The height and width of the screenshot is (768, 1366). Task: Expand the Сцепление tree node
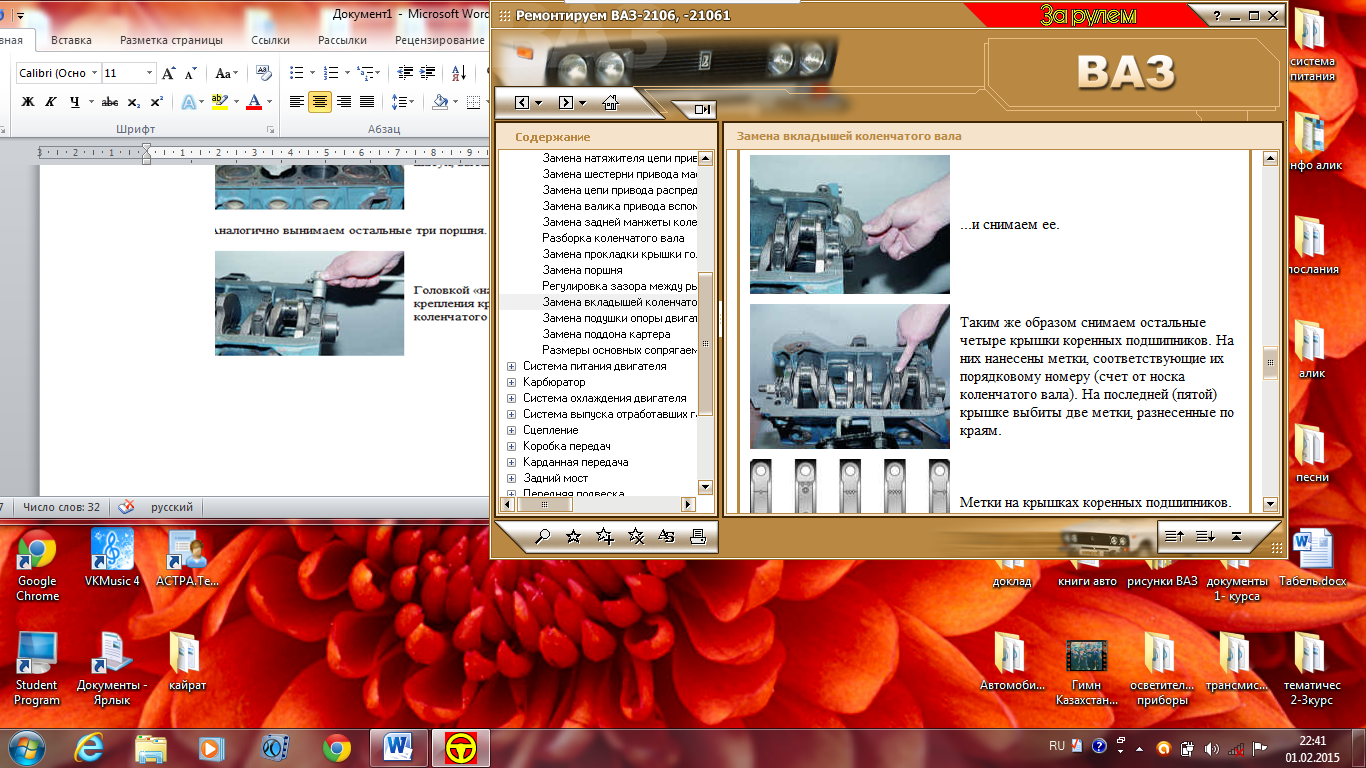coord(512,430)
